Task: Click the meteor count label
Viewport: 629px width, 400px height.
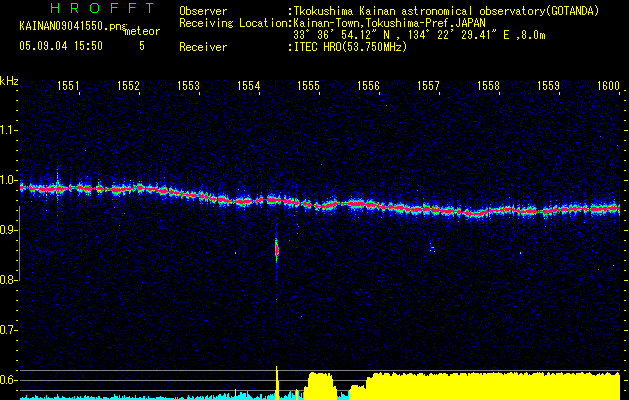Action: 141,31
